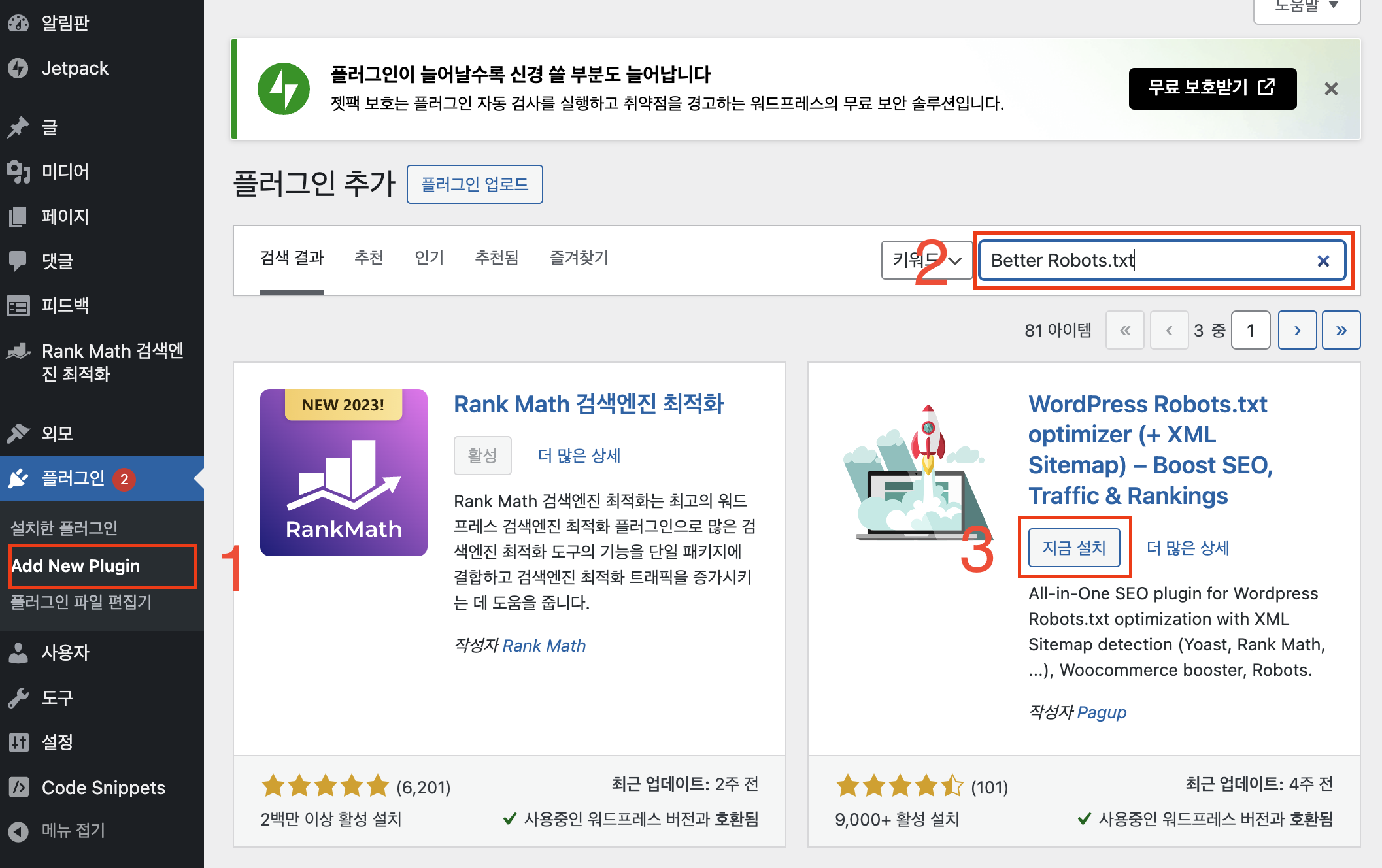
Task: Expand the 도움말 help dropdown
Action: (x=1306, y=8)
